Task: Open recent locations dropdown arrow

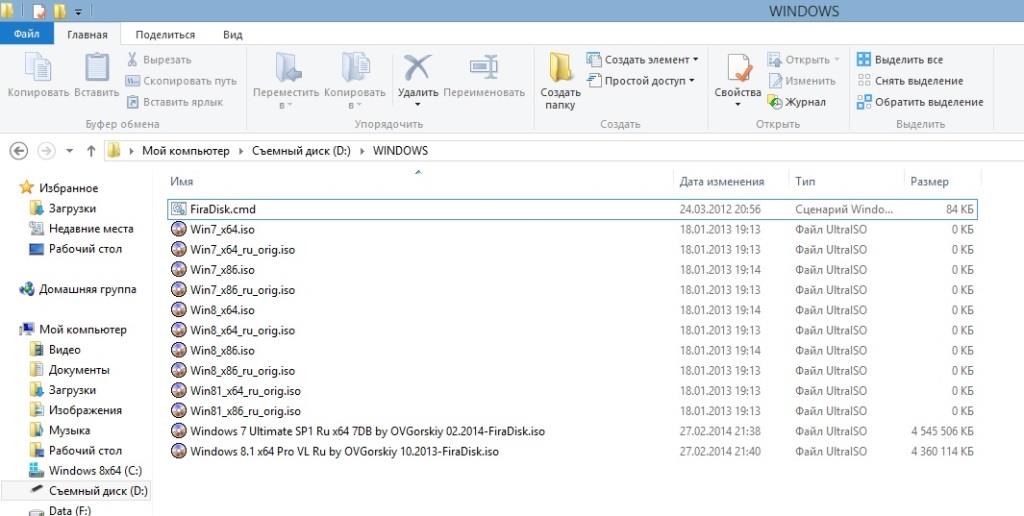Action: pyautogui.click(x=69, y=151)
